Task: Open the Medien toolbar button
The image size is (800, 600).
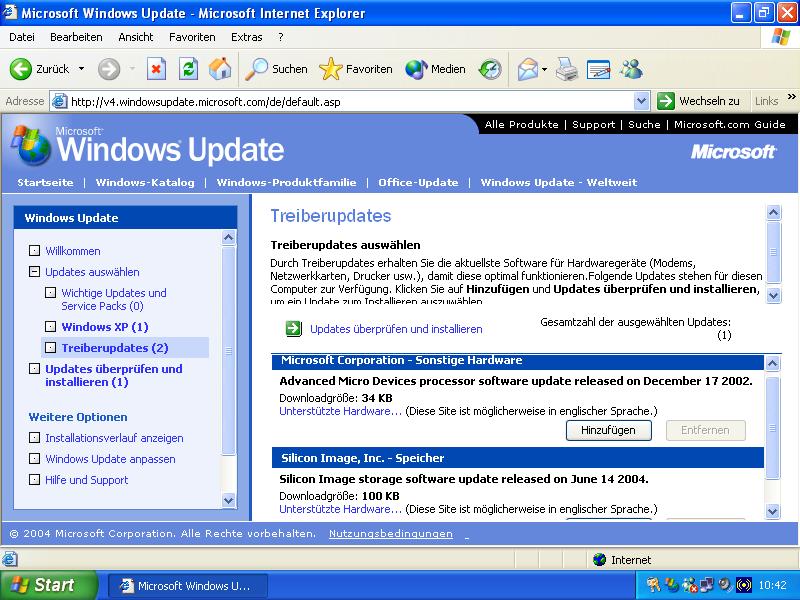Action: click(x=436, y=69)
